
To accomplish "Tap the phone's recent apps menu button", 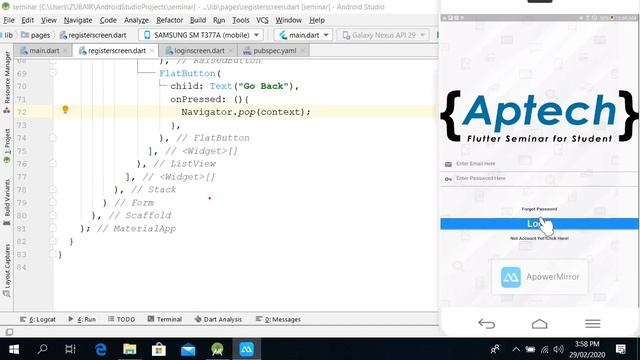I will [x=592, y=324].
